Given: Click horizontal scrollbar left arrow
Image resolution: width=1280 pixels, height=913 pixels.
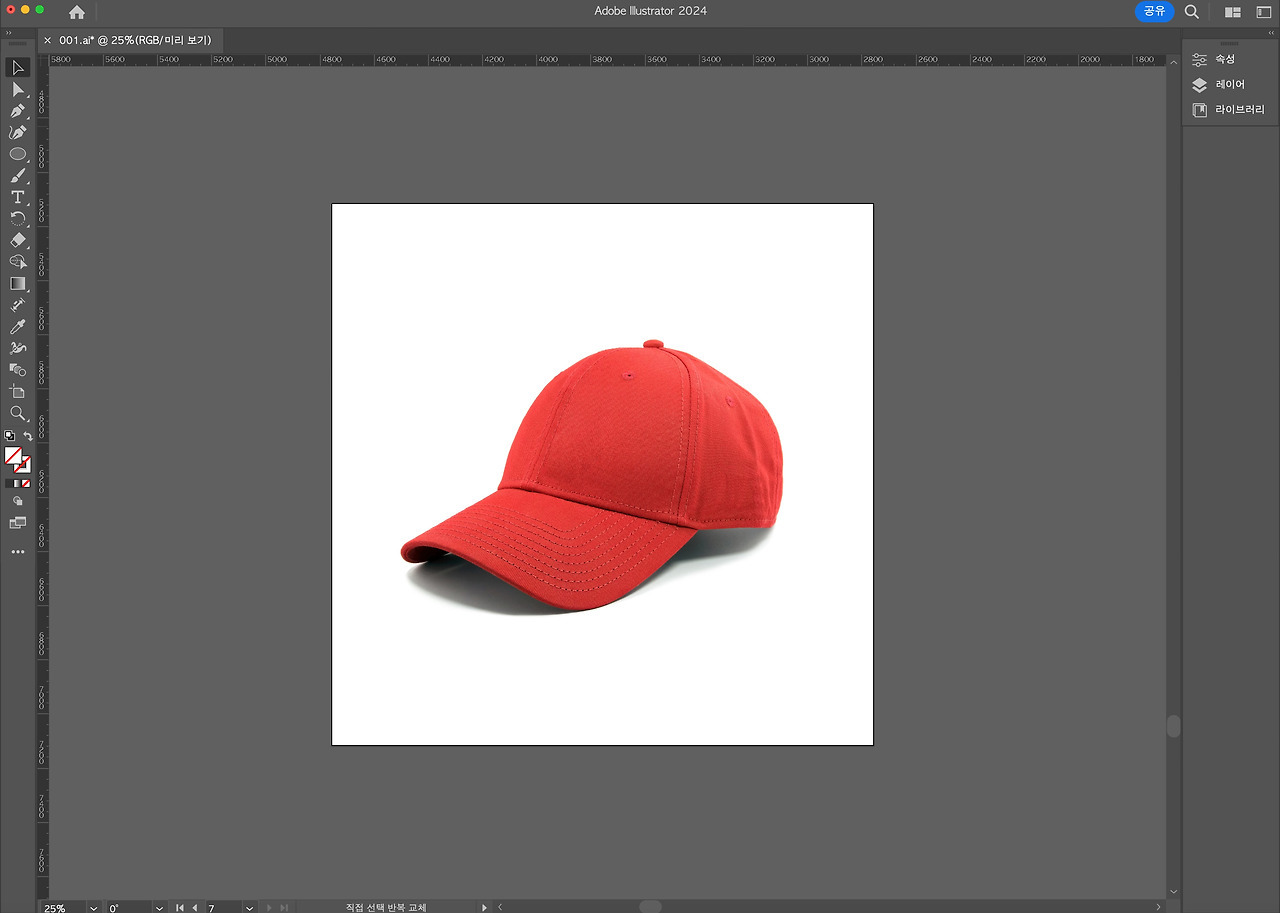Looking at the screenshot, I should [500, 907].
